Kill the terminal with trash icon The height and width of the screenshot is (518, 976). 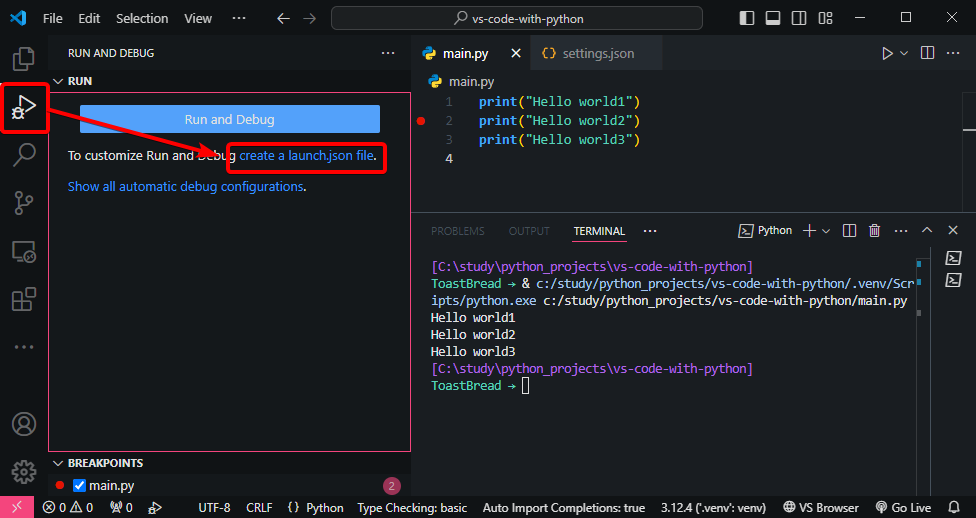(875, 231)
